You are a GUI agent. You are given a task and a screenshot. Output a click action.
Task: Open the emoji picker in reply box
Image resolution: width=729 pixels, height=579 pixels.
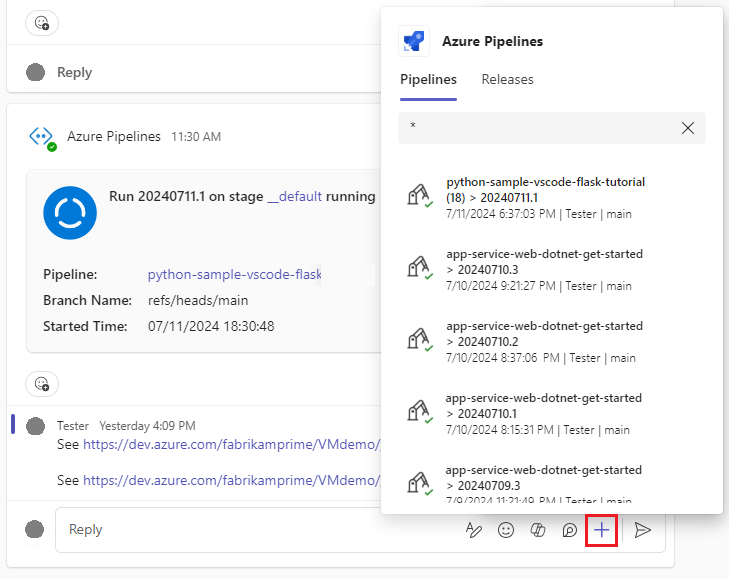[506, 530]
